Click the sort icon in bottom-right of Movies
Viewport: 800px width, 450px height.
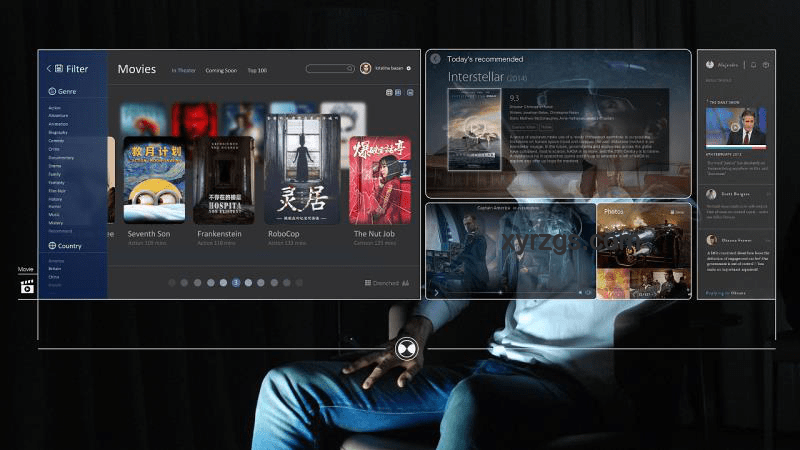point(406,283)
